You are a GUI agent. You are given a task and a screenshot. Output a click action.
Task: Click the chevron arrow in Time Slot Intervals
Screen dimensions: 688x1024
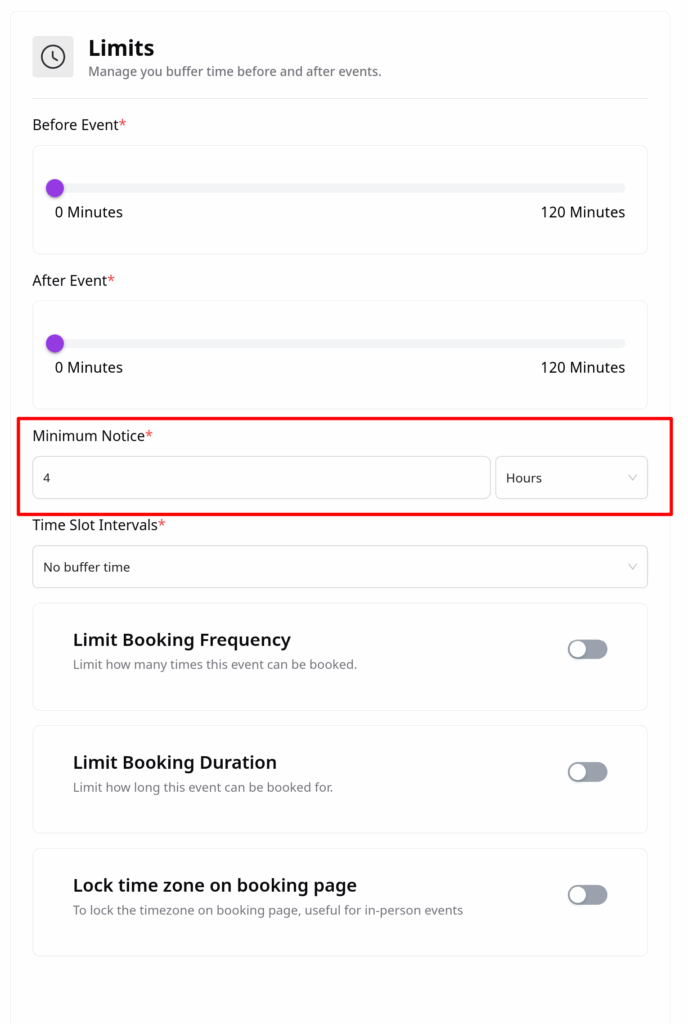pos(632,567)
